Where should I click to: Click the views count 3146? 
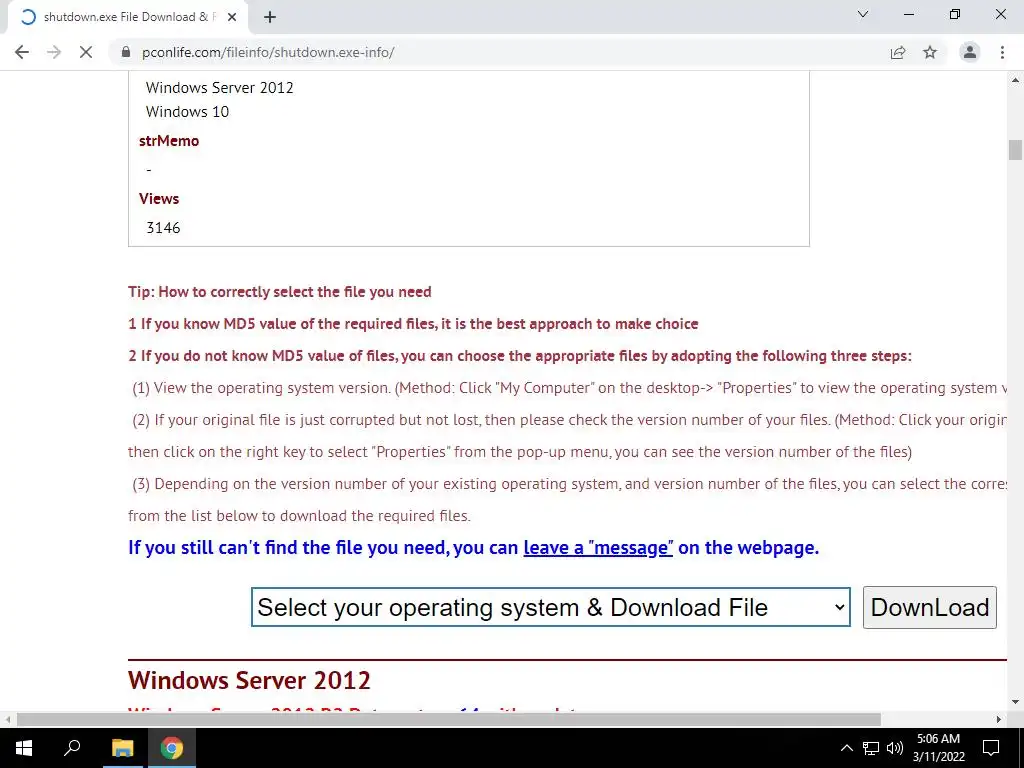pos(163,227)
